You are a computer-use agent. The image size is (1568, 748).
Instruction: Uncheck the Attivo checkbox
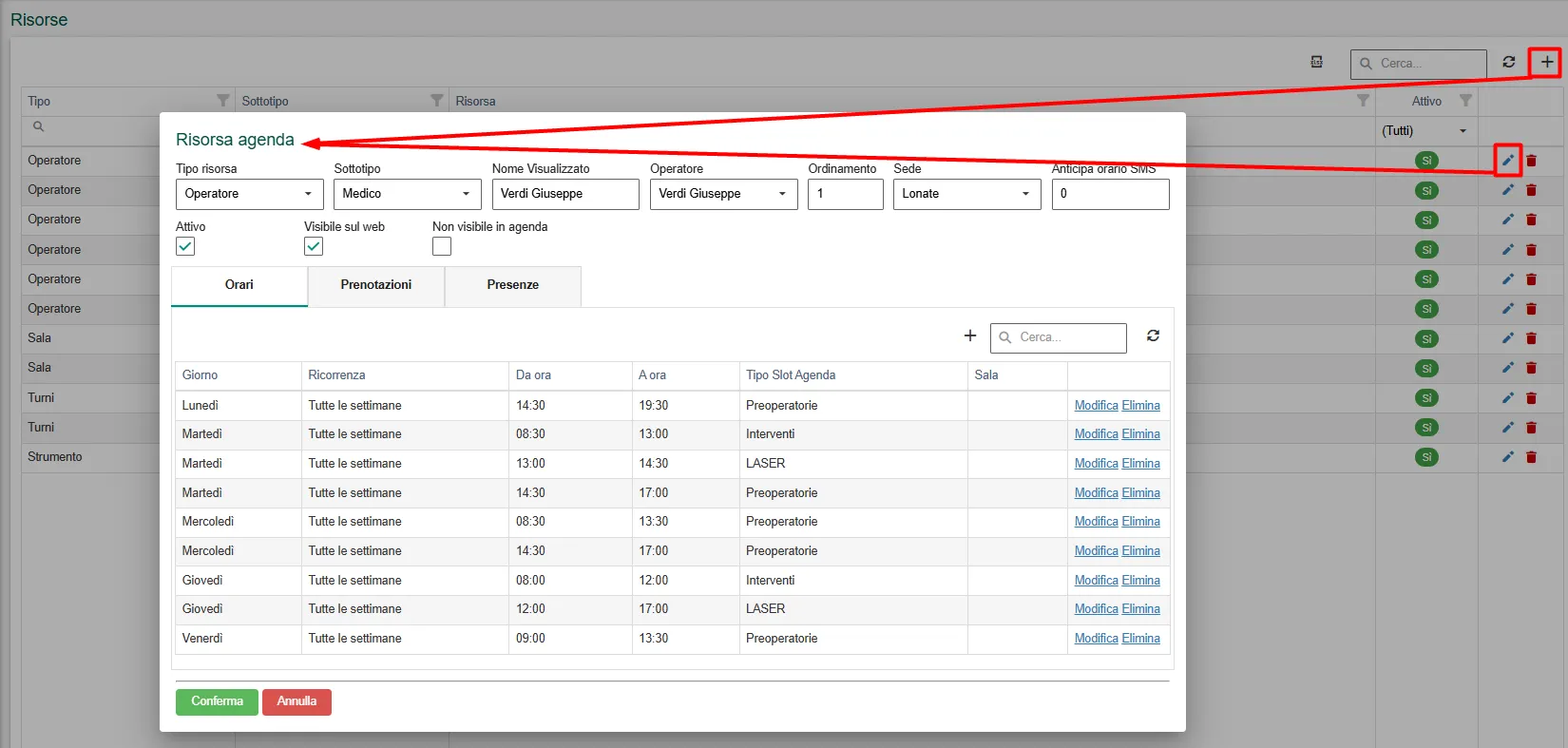click(x=185, y=246)
